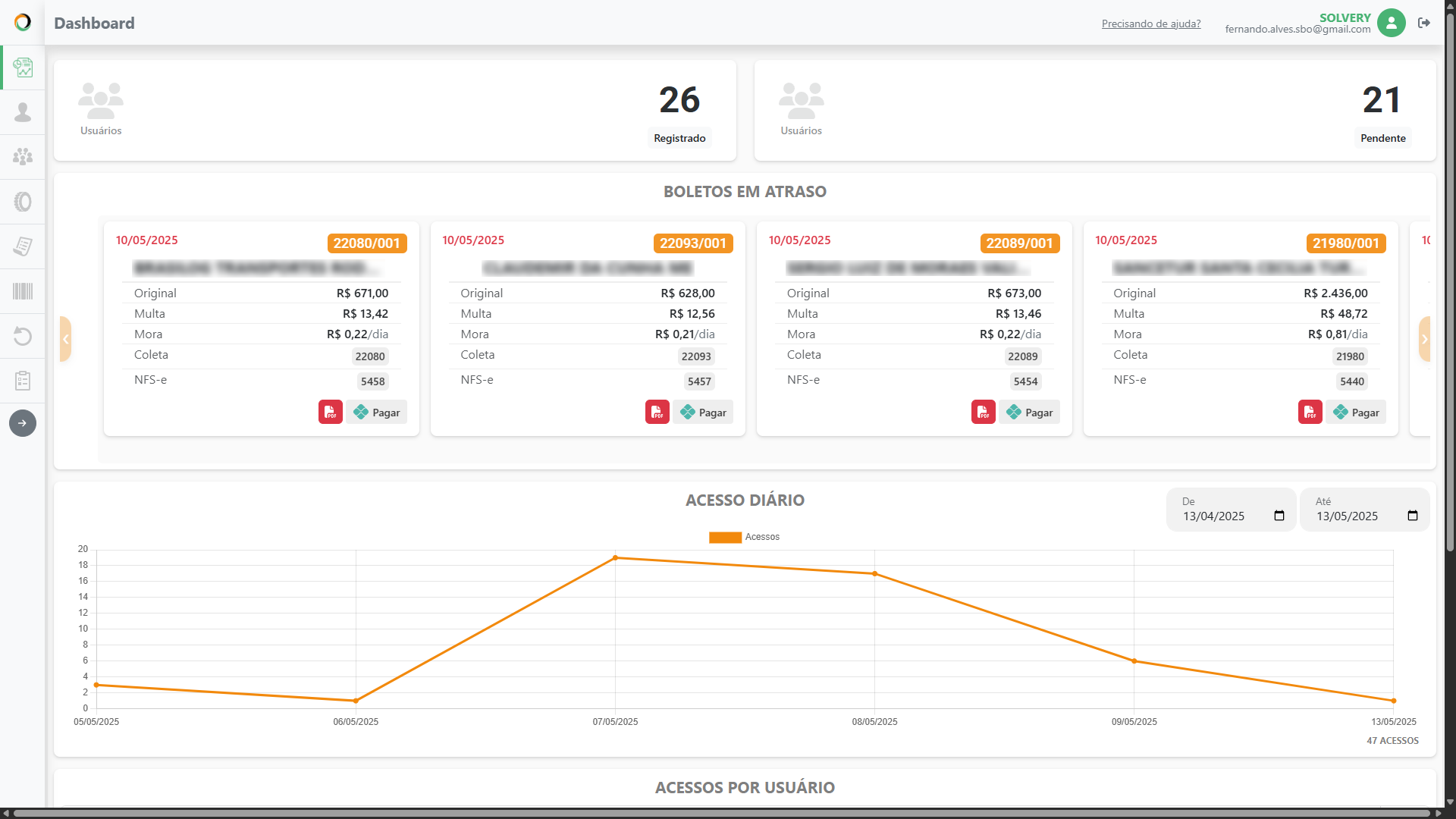Open the user group icon in sidebar
This screenshot has height=819, width=1456.
pyautogui.click(x=23, y=157)
